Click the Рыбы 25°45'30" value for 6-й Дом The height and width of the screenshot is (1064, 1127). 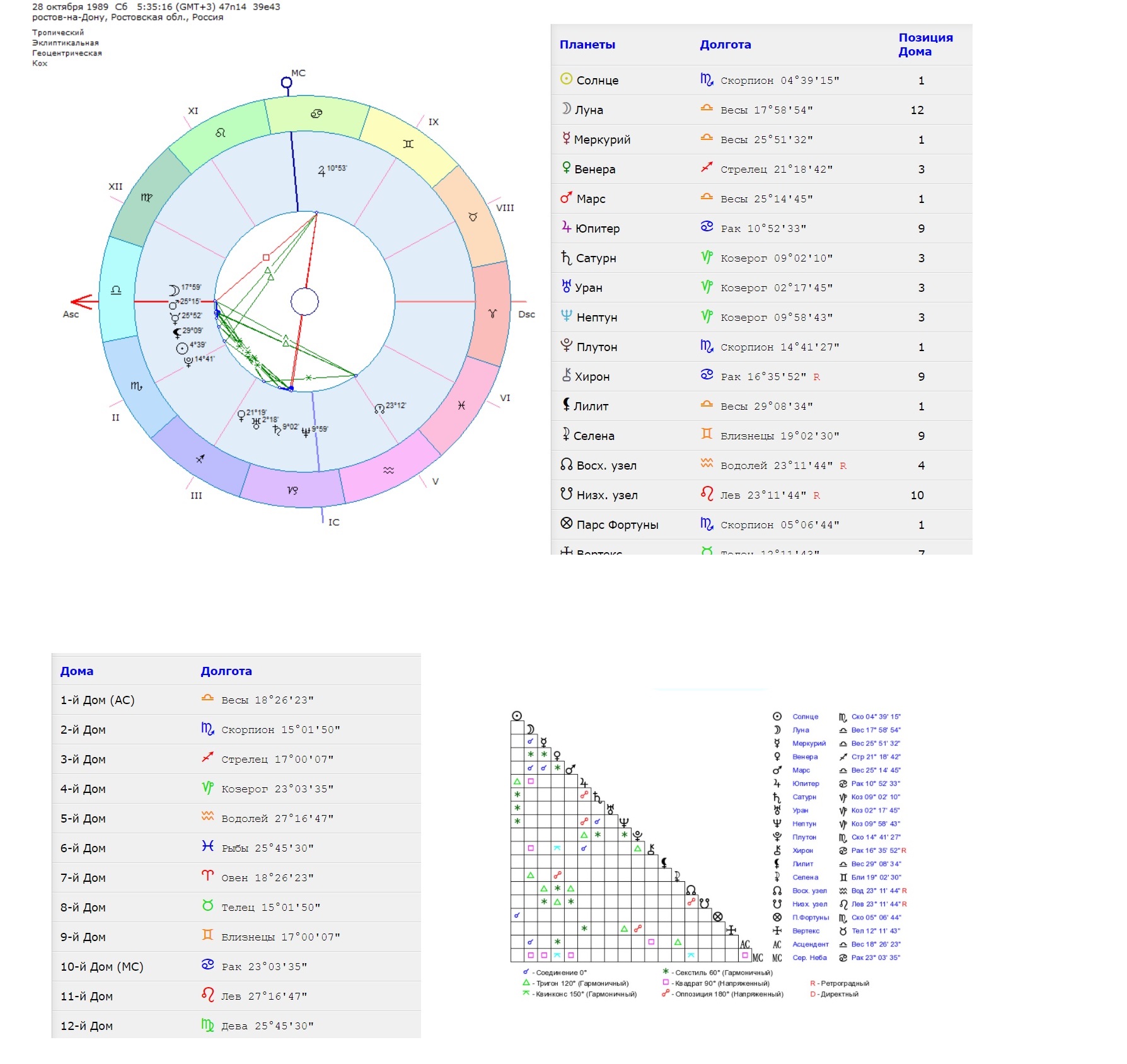coord(267,848)
